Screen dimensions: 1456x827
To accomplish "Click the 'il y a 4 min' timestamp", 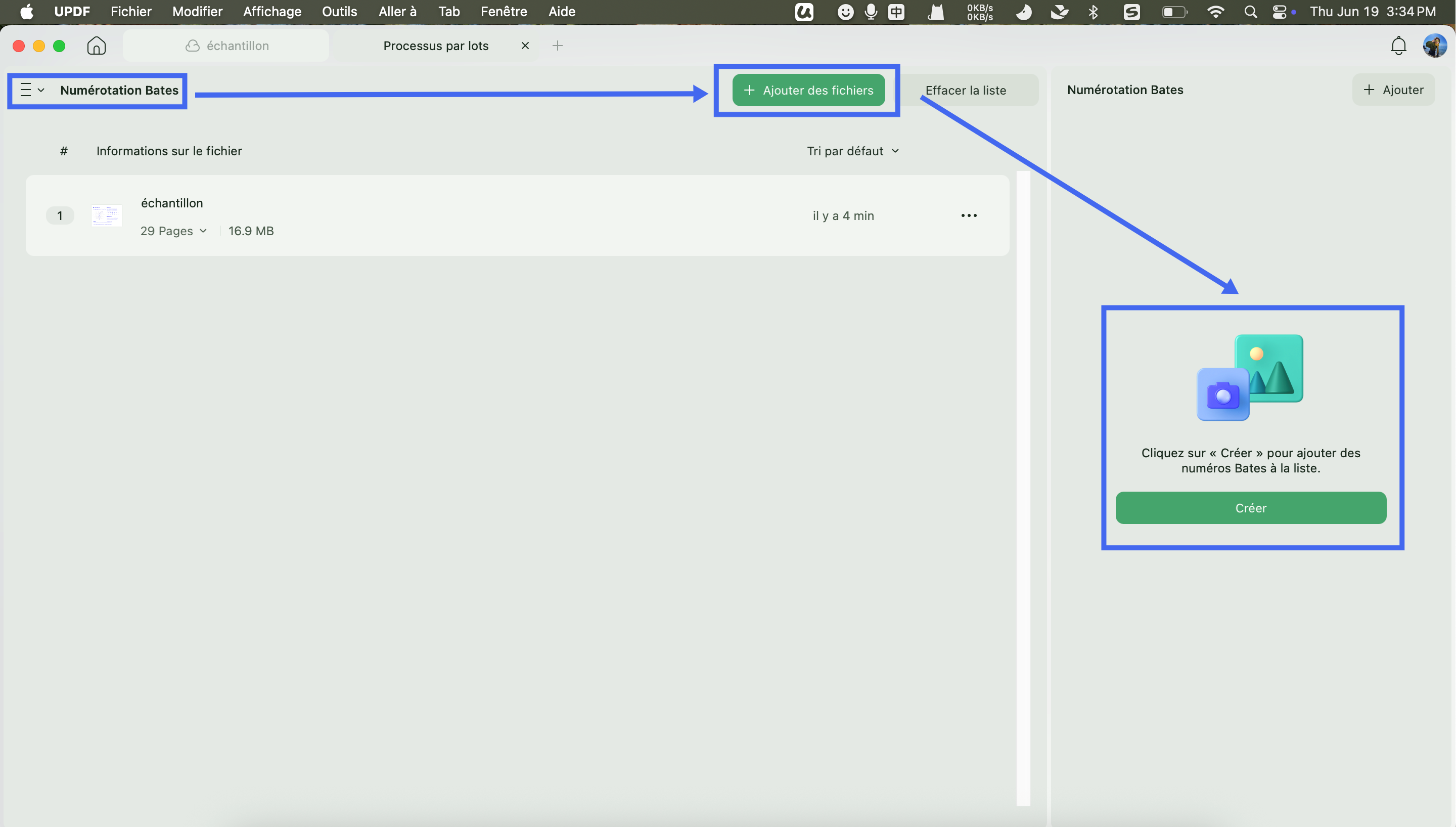I will tap(843, 215).
